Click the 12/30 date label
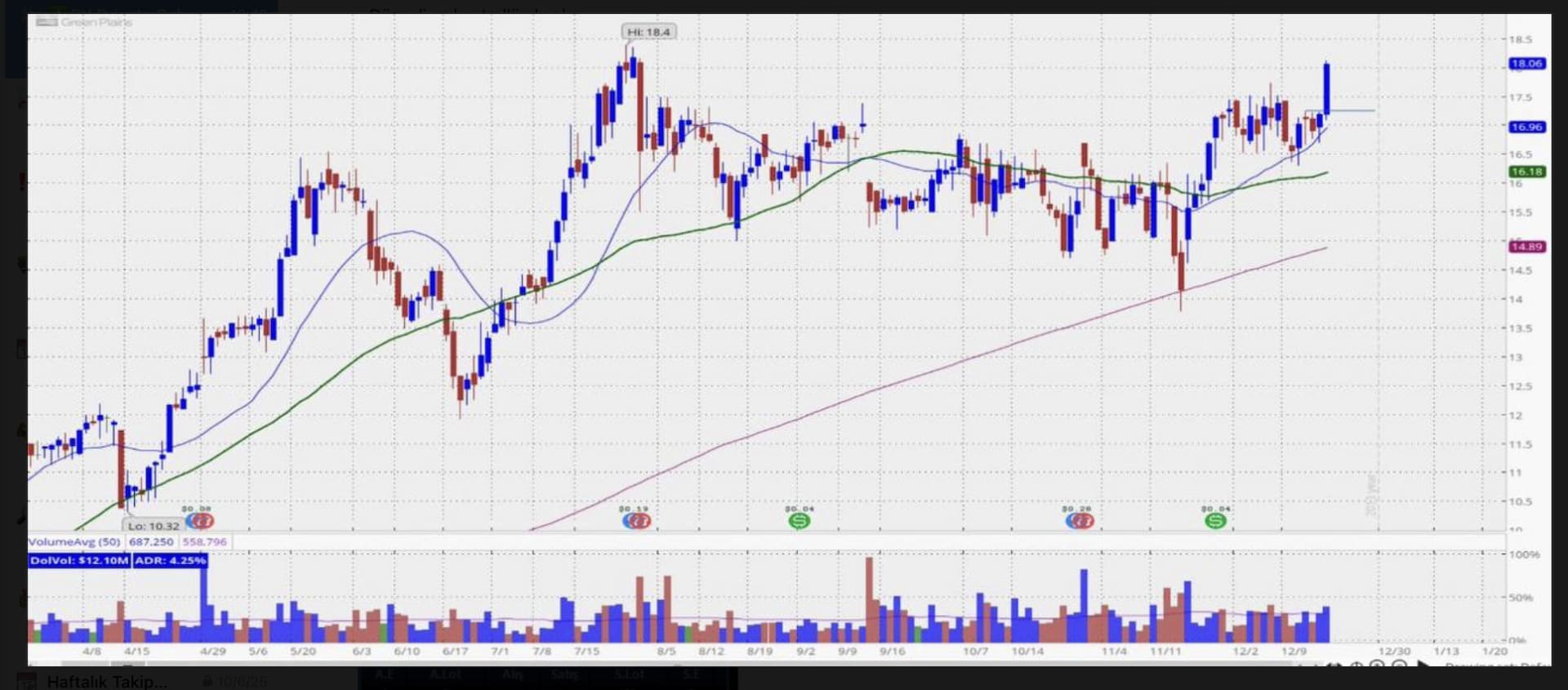The image size is (1568, 690). tap(1394, 652)
